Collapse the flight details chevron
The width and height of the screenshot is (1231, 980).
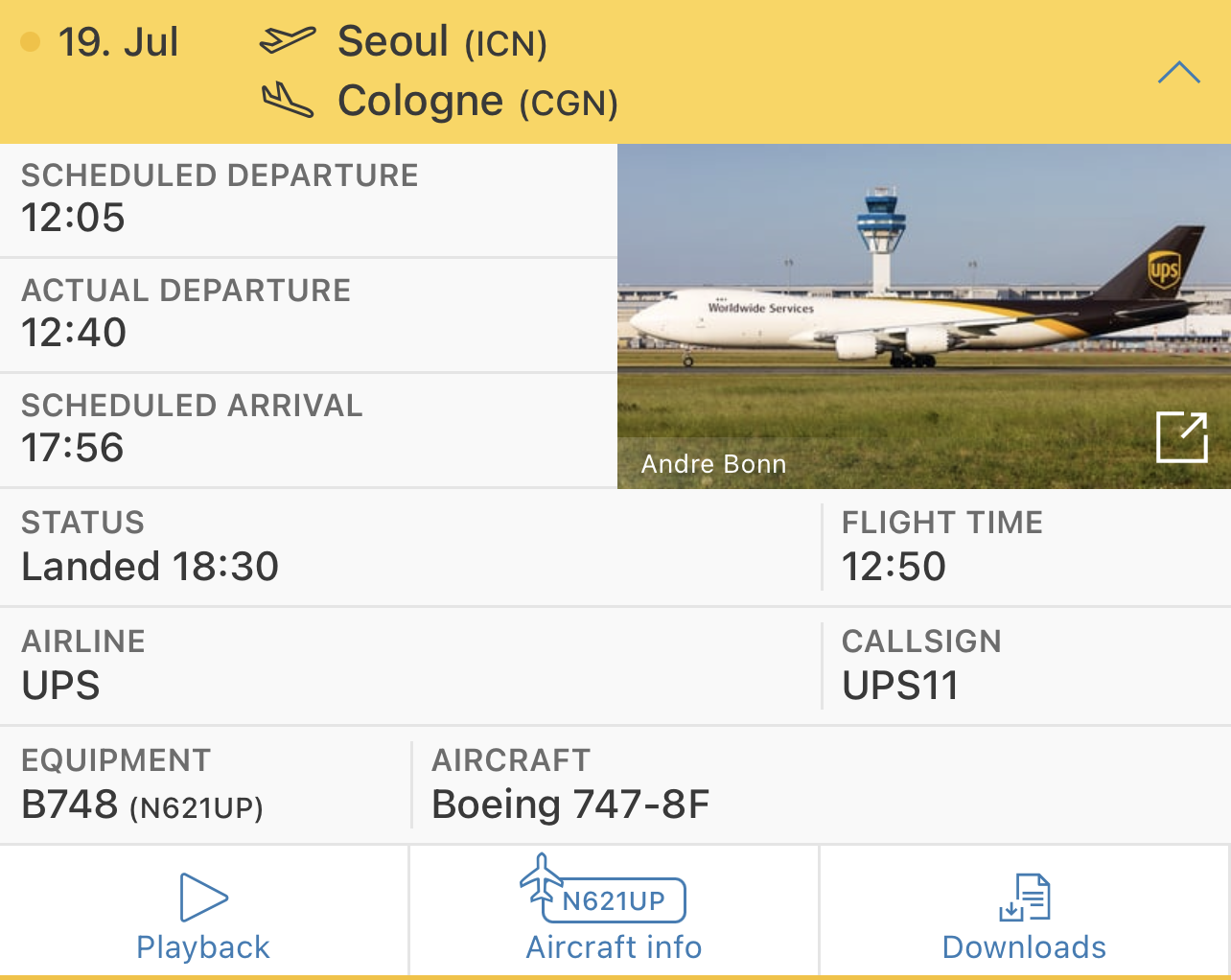click(x=1178, y=73)
